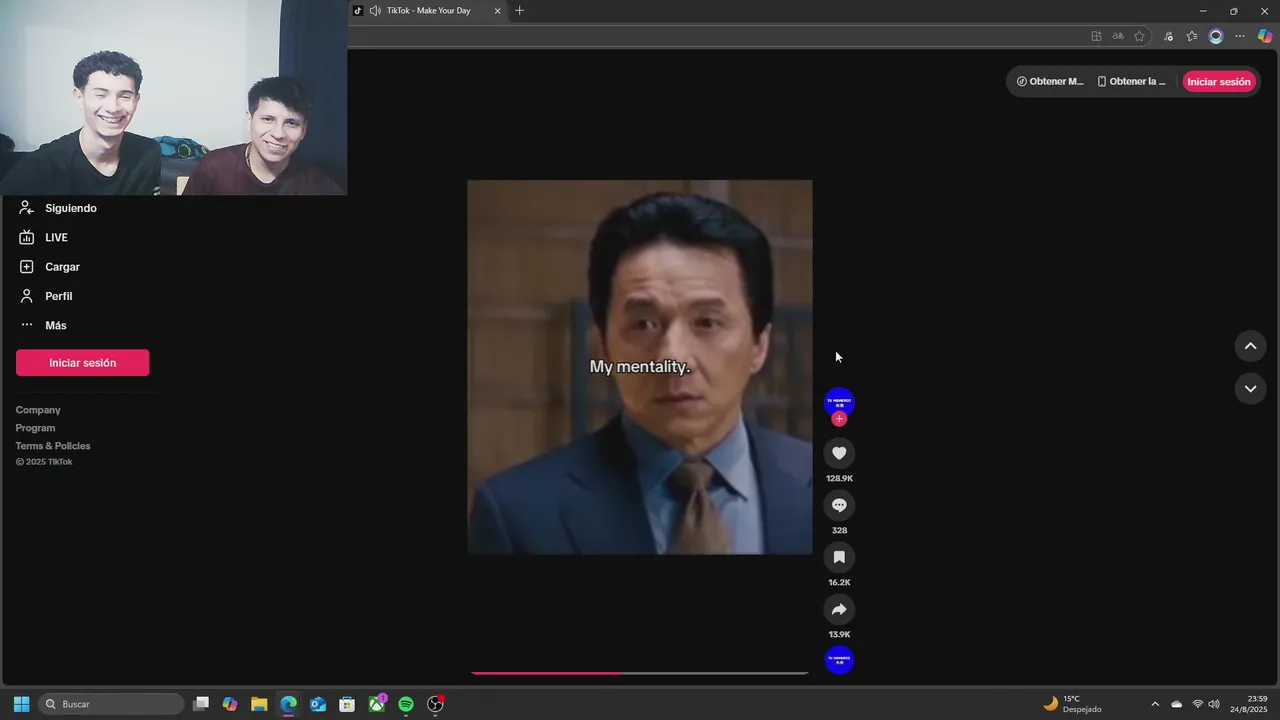Viewport: 1280px width, 720px height.
Task: Follow the creator with the red plus badge
Action: pos(839,419)
